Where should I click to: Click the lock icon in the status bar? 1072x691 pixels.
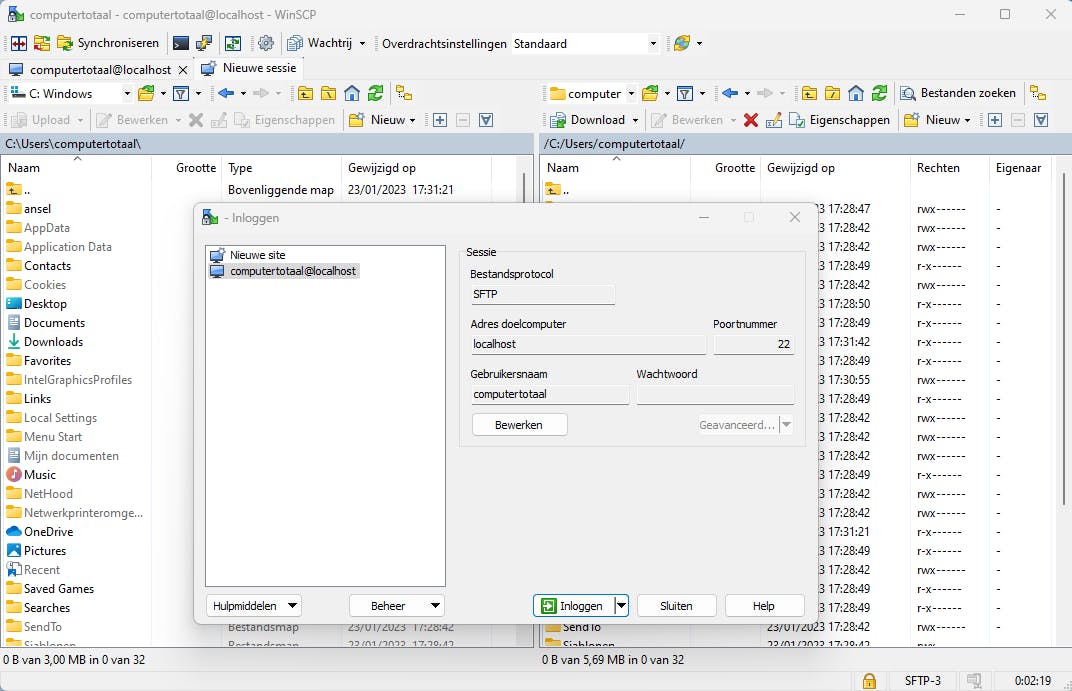point(870,680)
